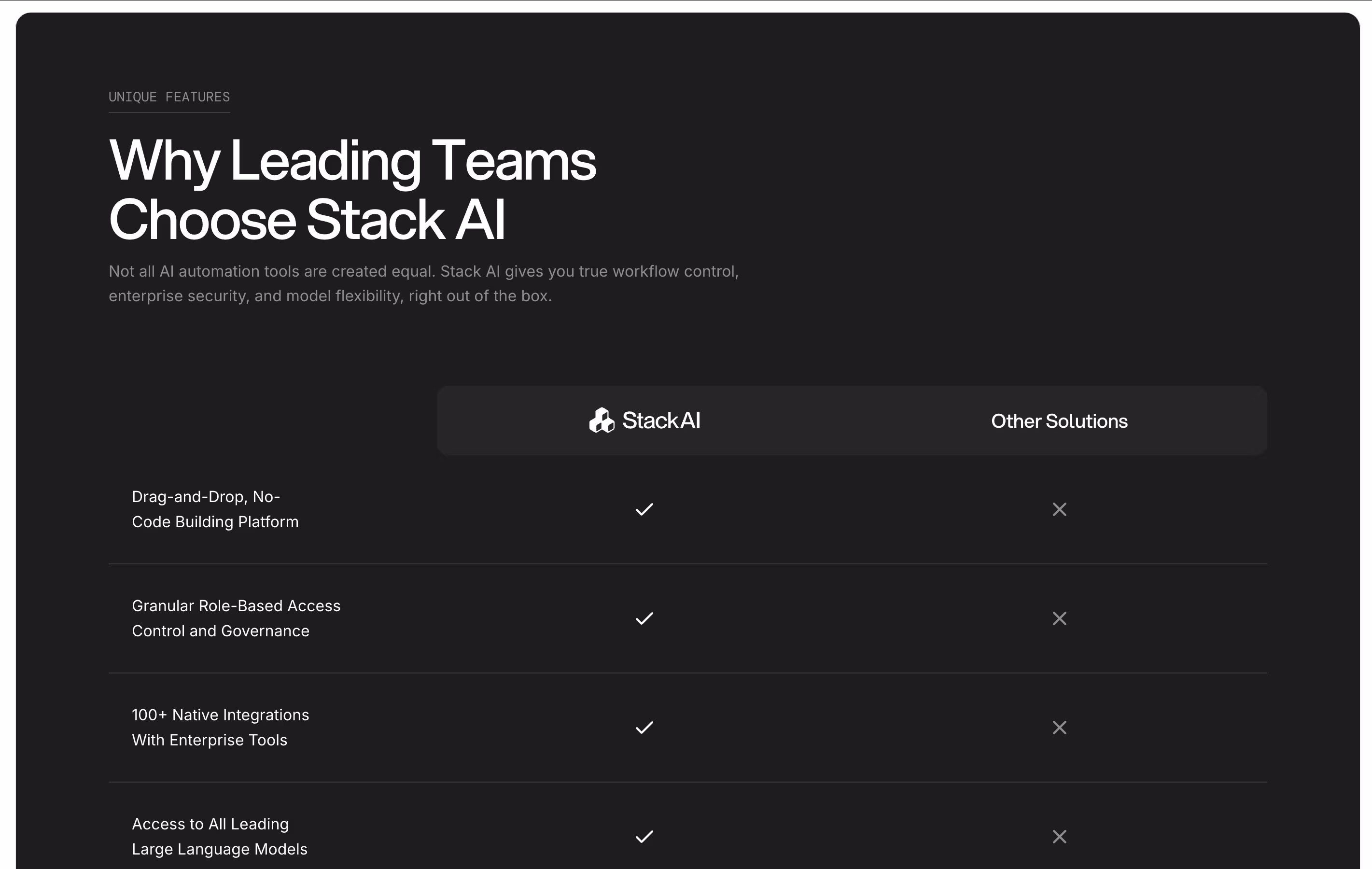Screen dimensions: 1372x869
Task: Click the 'Not all AI automation tools' description paragraph
Action: point(423,284)
